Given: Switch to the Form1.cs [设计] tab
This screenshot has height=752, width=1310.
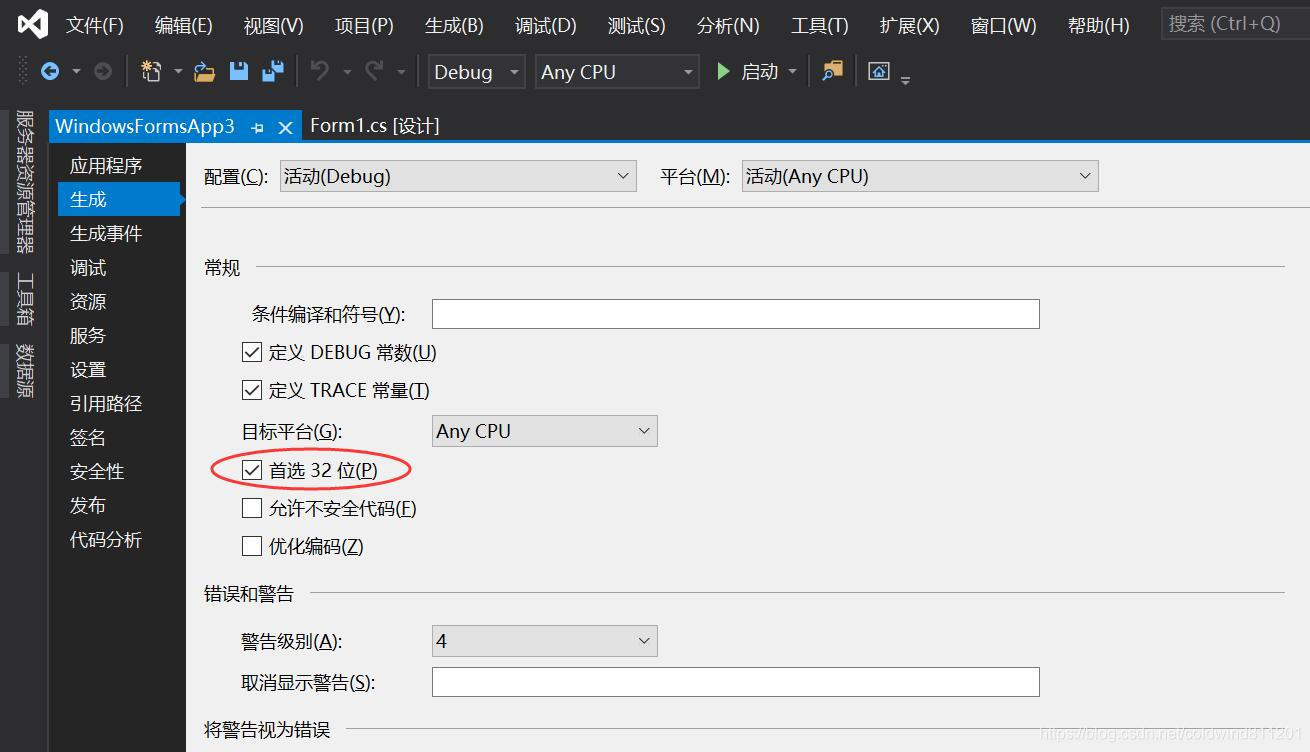Looking at the screenshot, I should click(375, 125).
